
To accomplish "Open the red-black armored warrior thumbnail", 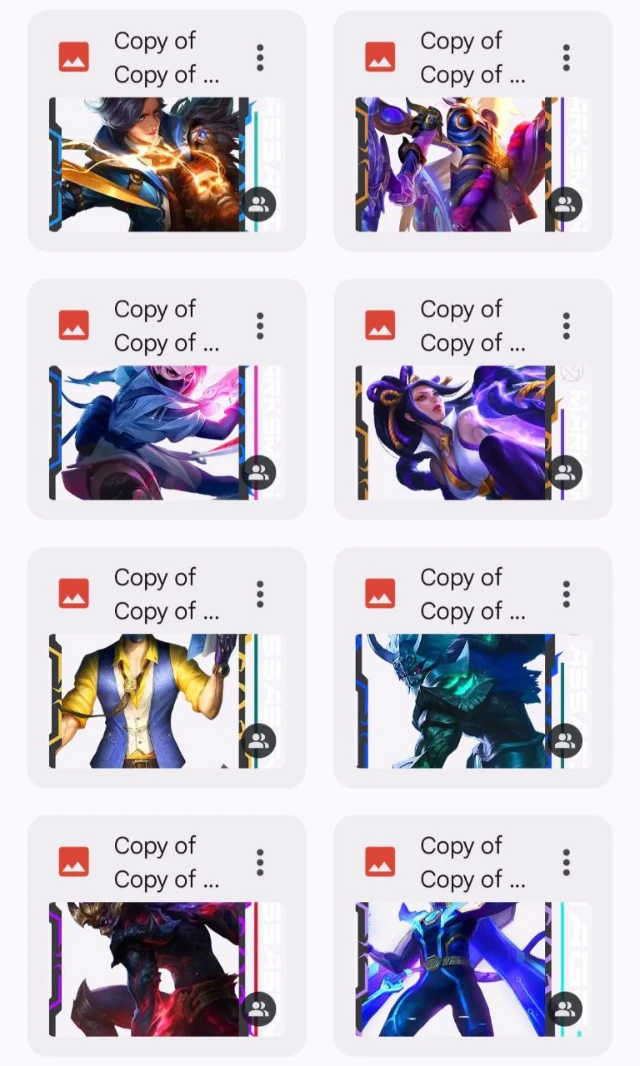I will tap(167, 969).
